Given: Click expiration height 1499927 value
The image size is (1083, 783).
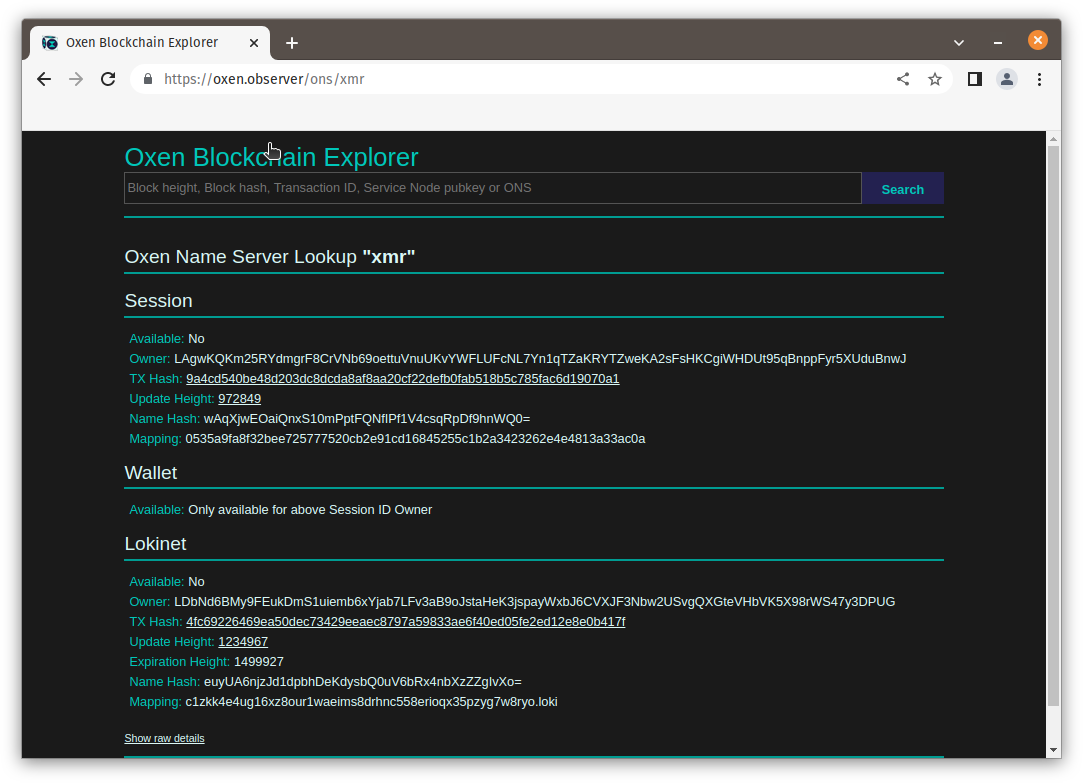Looking at the screenshot, I should (x=259, y=661).
